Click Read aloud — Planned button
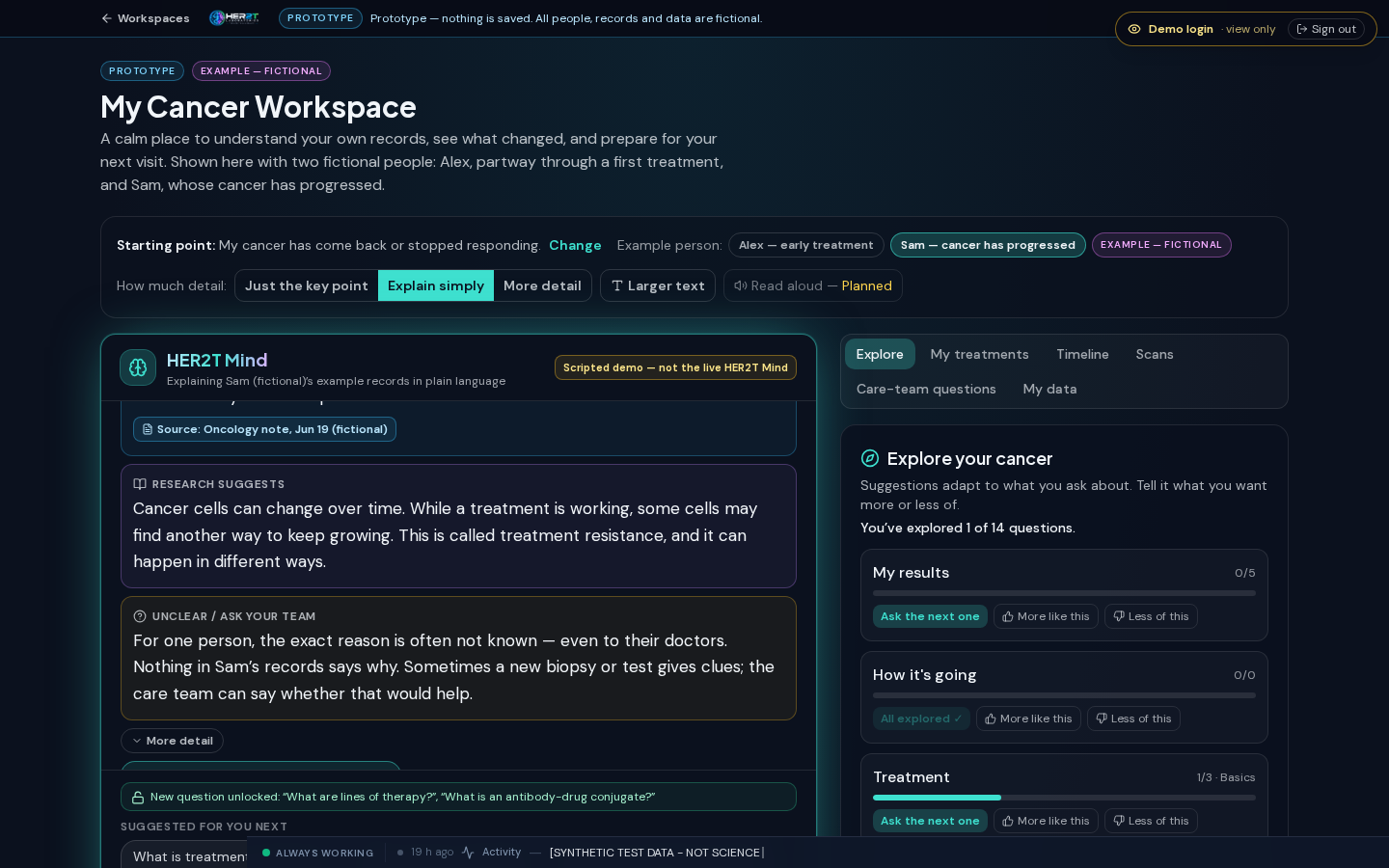1389x868 pixels. [x=813, y=285]
